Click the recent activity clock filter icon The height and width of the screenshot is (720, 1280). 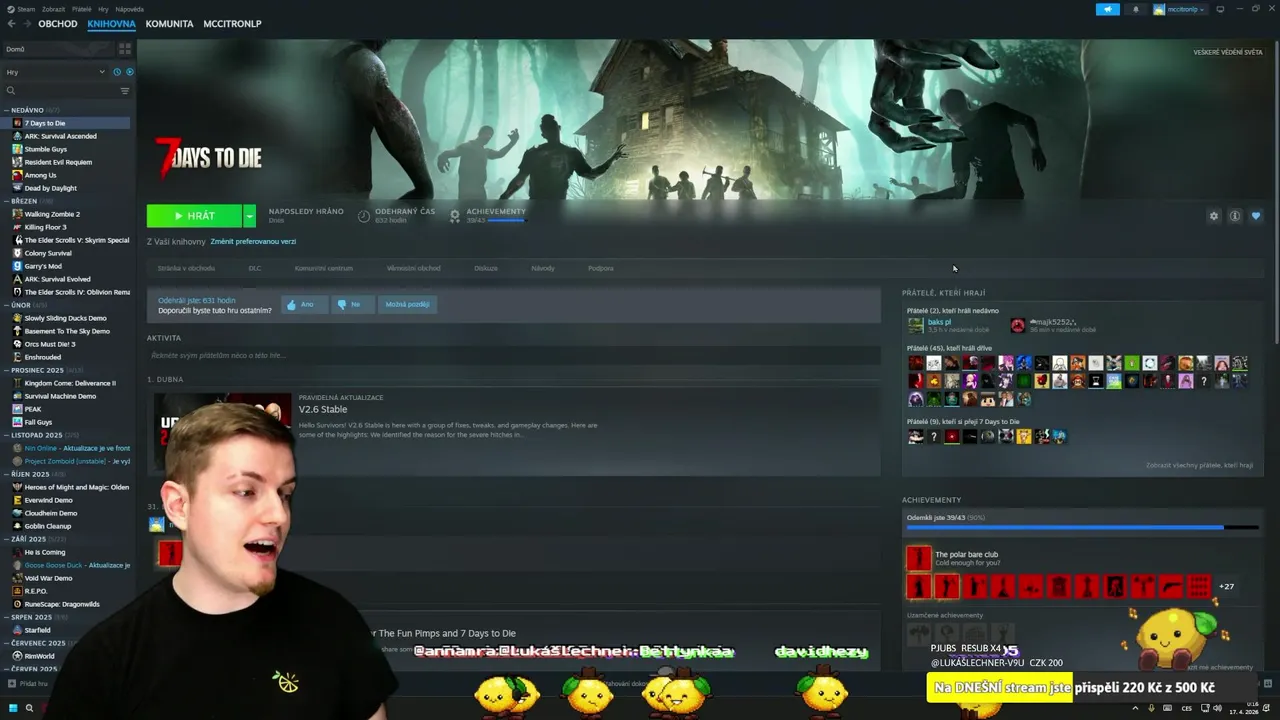point(117,72)
